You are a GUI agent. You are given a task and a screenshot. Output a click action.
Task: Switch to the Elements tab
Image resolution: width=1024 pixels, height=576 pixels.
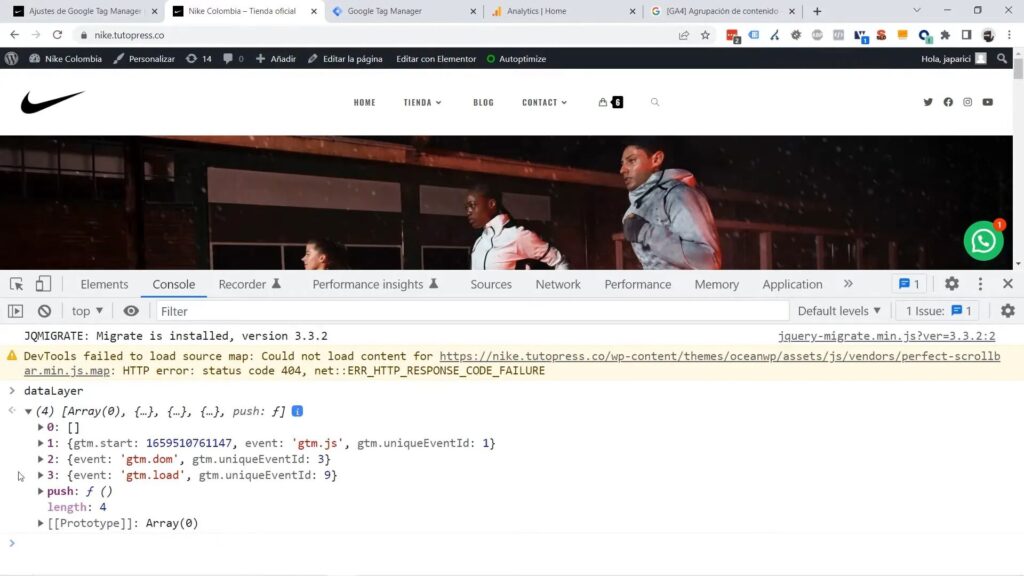click(x=104, y=284)
